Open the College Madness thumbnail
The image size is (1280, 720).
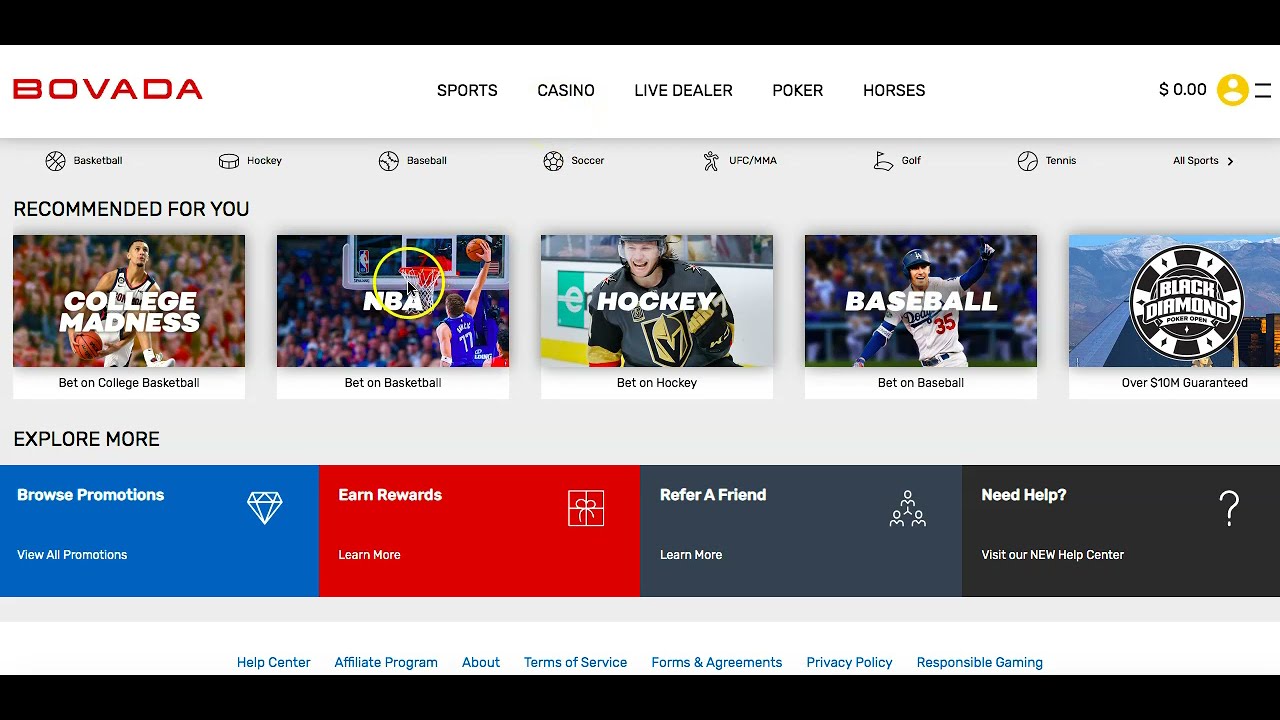pyautogui.click(x=129, y=301)
